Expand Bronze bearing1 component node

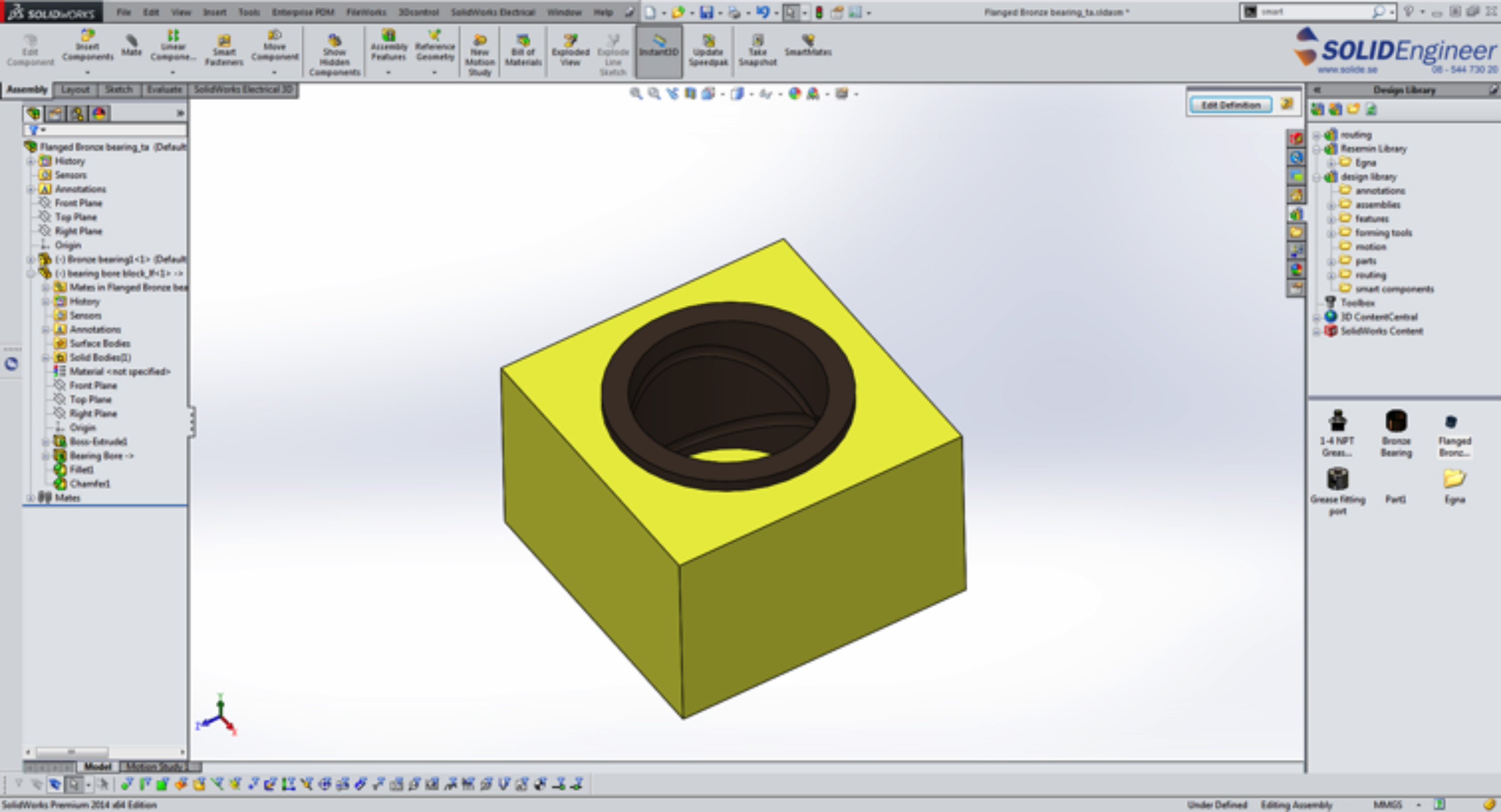coord(31,259)
